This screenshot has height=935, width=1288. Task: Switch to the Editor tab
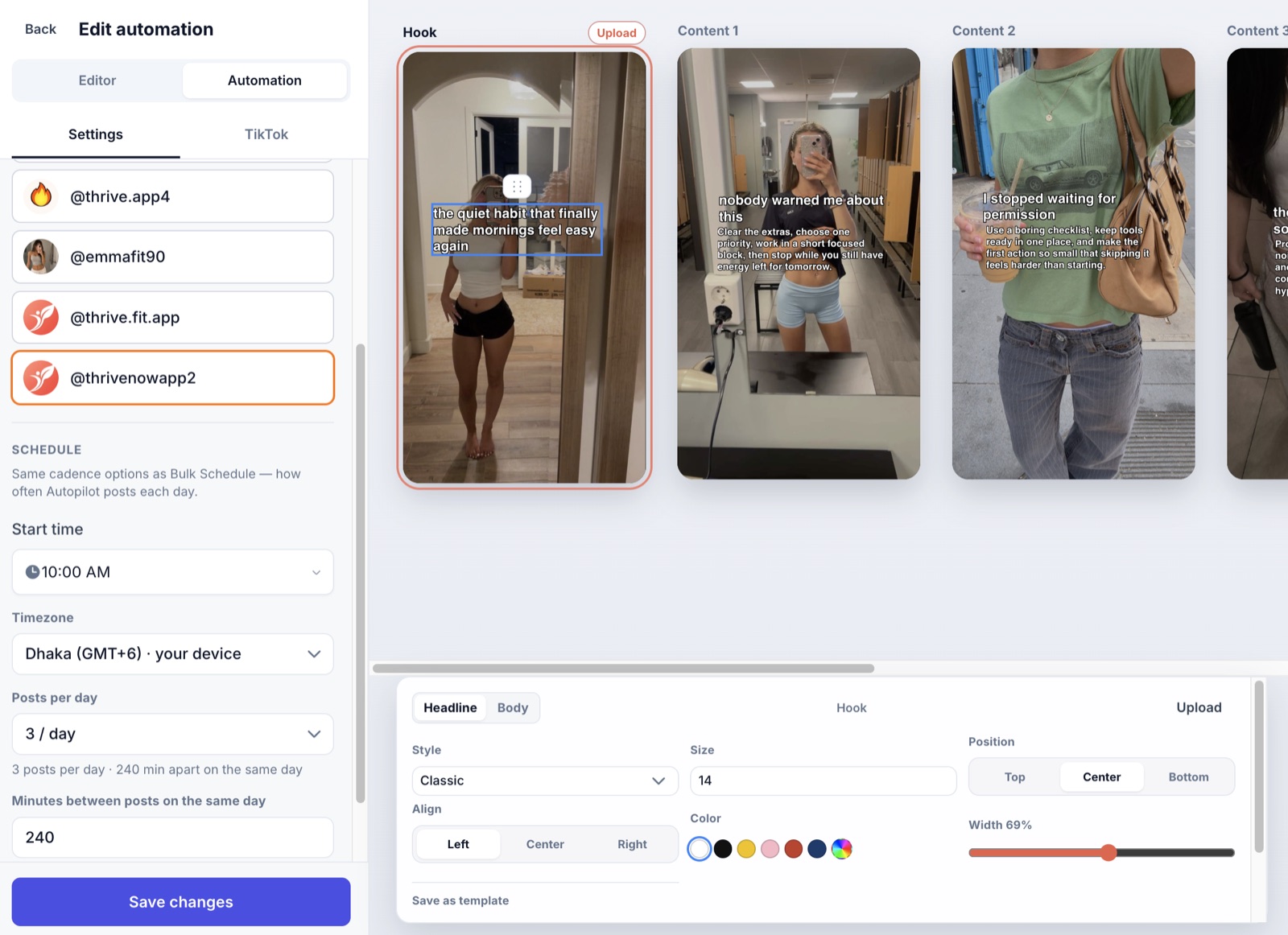[97, 80]
